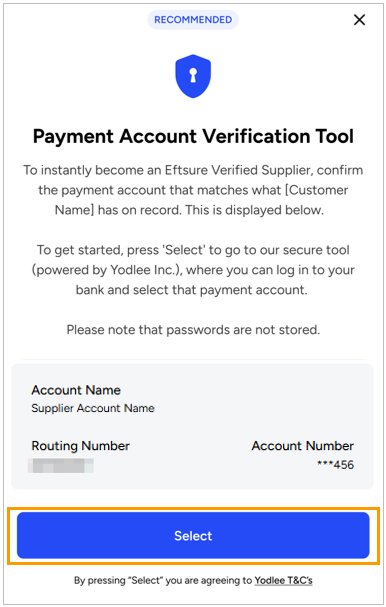The height and width of the screenshot is (607, 386).
Task: Click the masked ***456 account number
Action: [335, 465]
